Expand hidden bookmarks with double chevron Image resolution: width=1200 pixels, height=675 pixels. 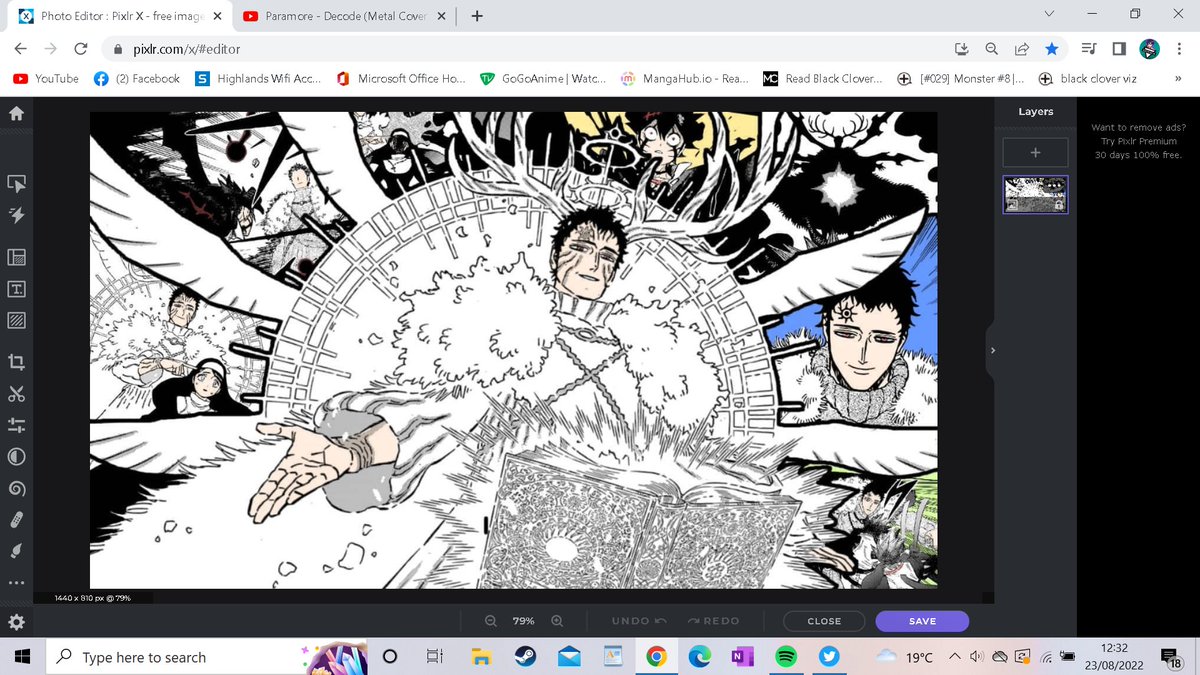tap(1179, 78)
